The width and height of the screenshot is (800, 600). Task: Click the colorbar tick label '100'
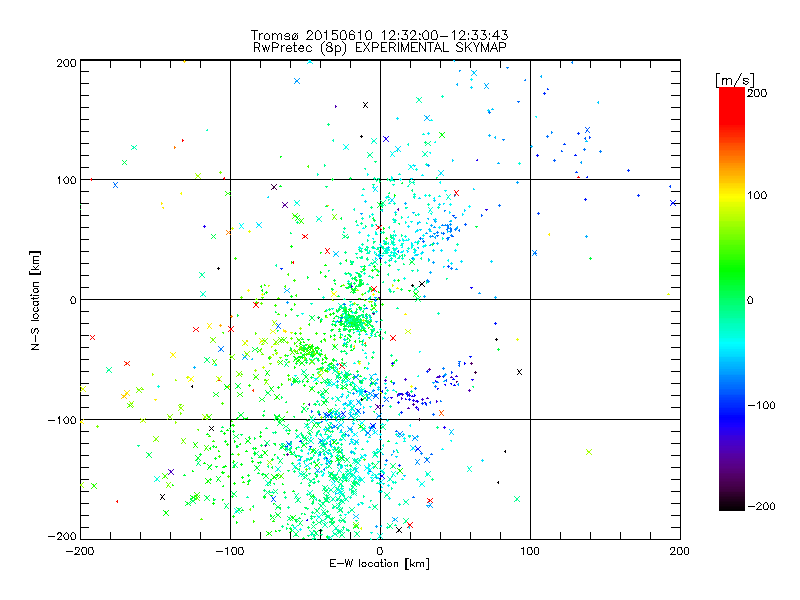(757, 195)
